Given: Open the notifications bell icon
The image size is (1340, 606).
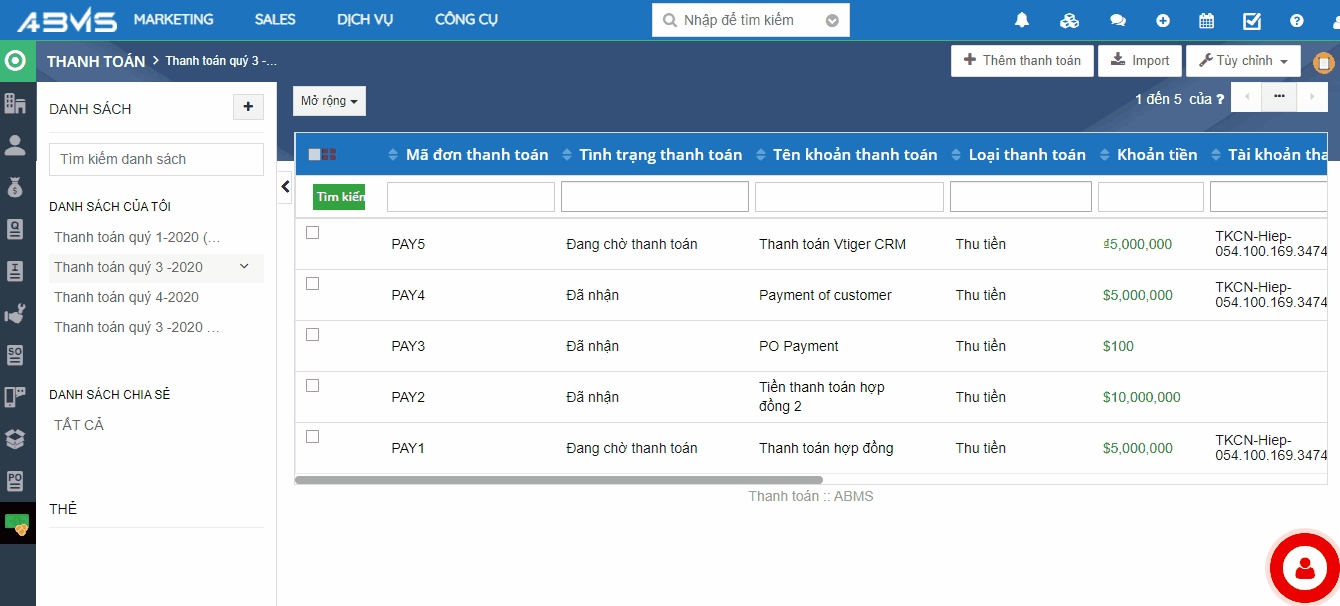Looking at the screenshot, I should pos(1021,20).
